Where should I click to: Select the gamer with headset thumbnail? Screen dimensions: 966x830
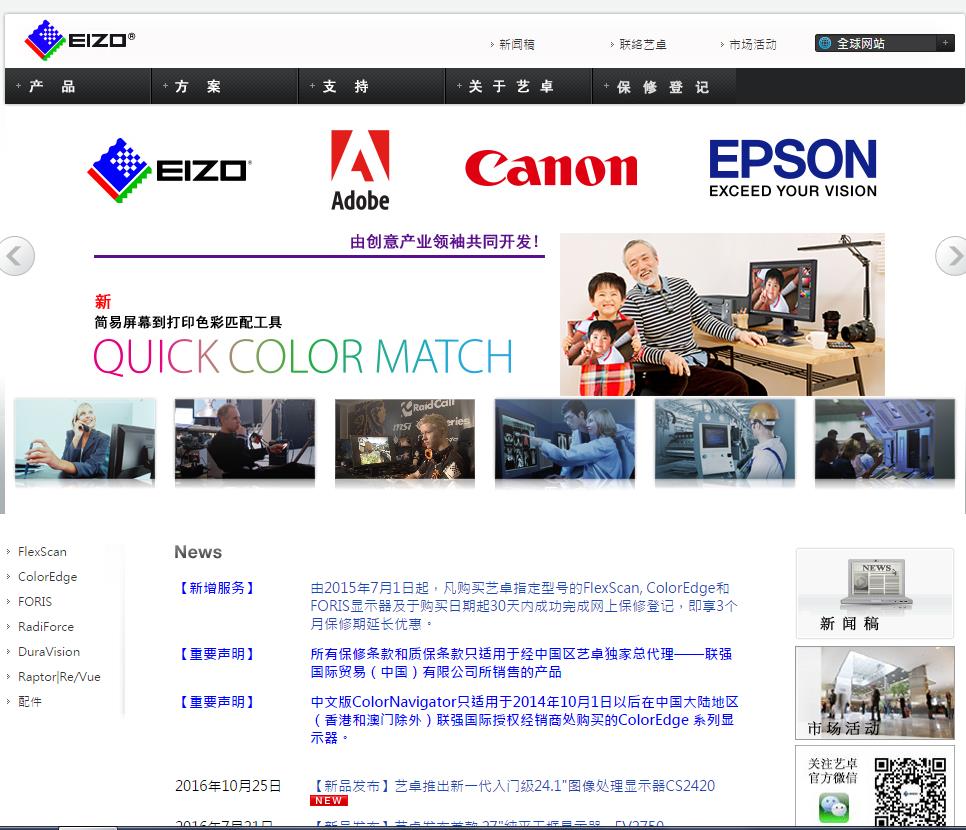point(405,439)
